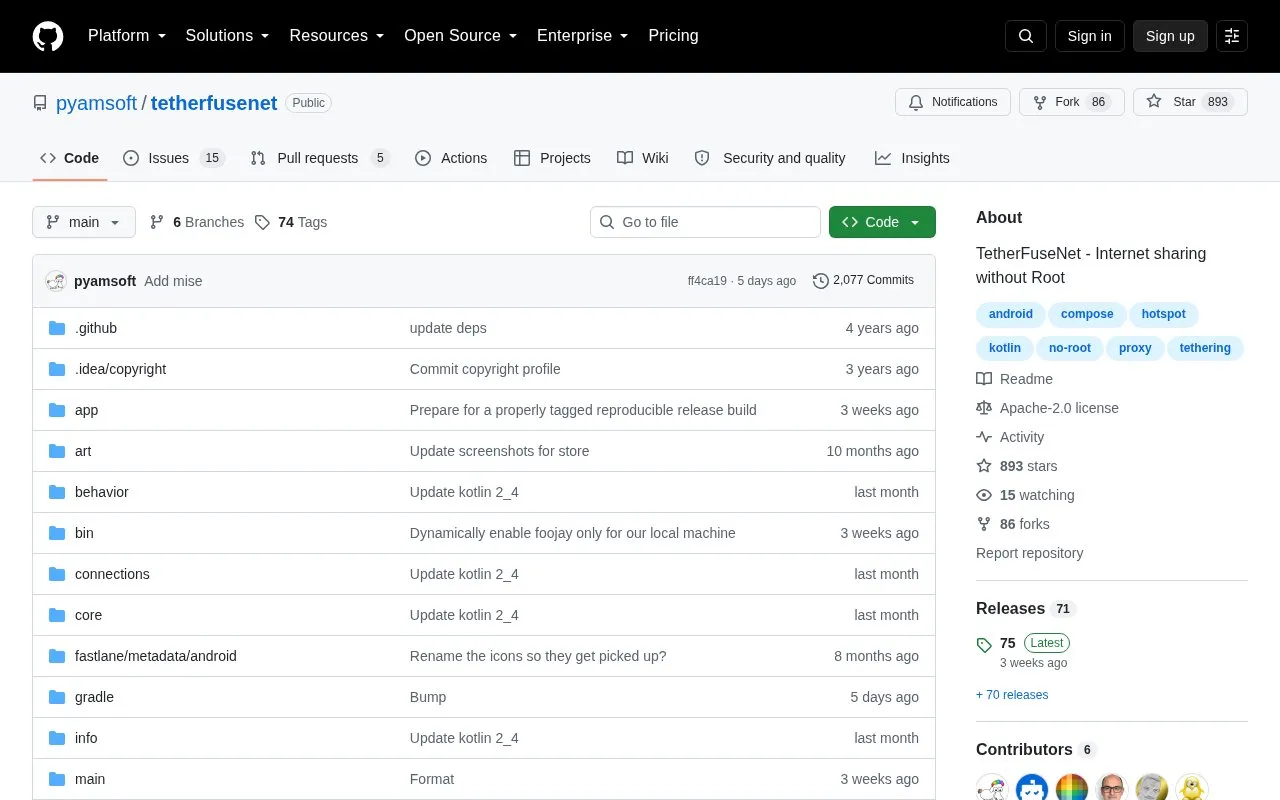Click the ff4ca19 commit hash
Image resolution: width=1280 pixels, height=800 pixels.
coord(707,281)
